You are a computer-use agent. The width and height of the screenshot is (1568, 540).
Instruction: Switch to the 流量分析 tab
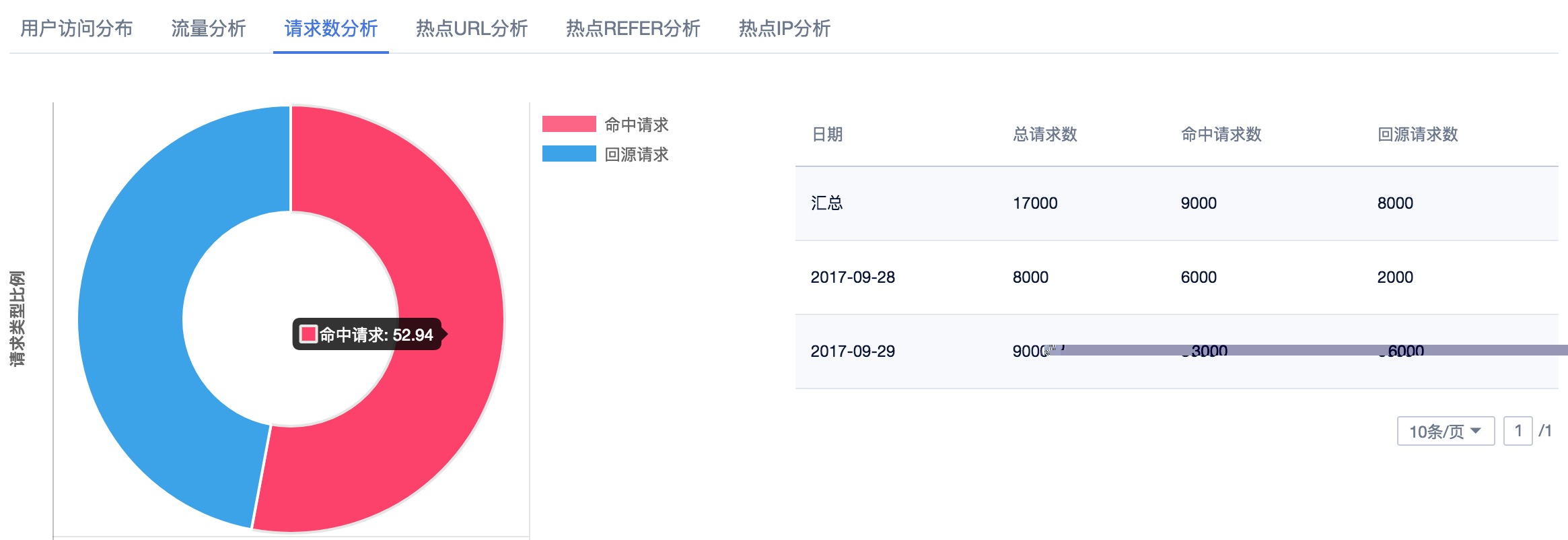tap(209, 28)
